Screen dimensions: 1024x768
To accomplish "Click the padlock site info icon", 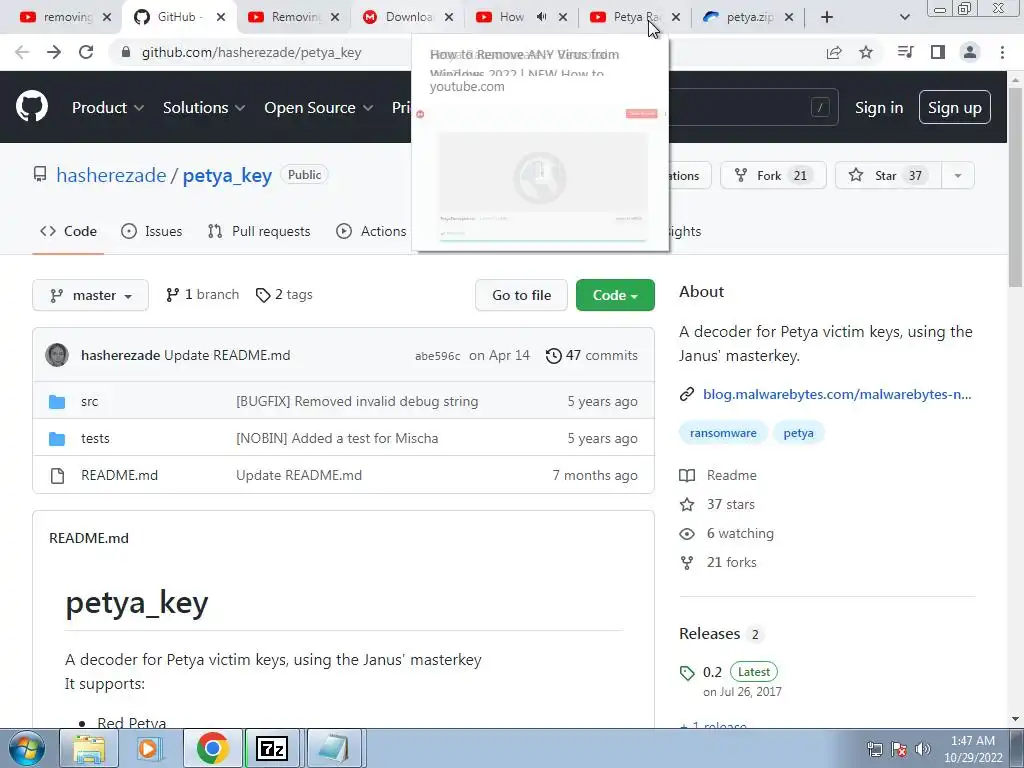I will tap(126, 52).
